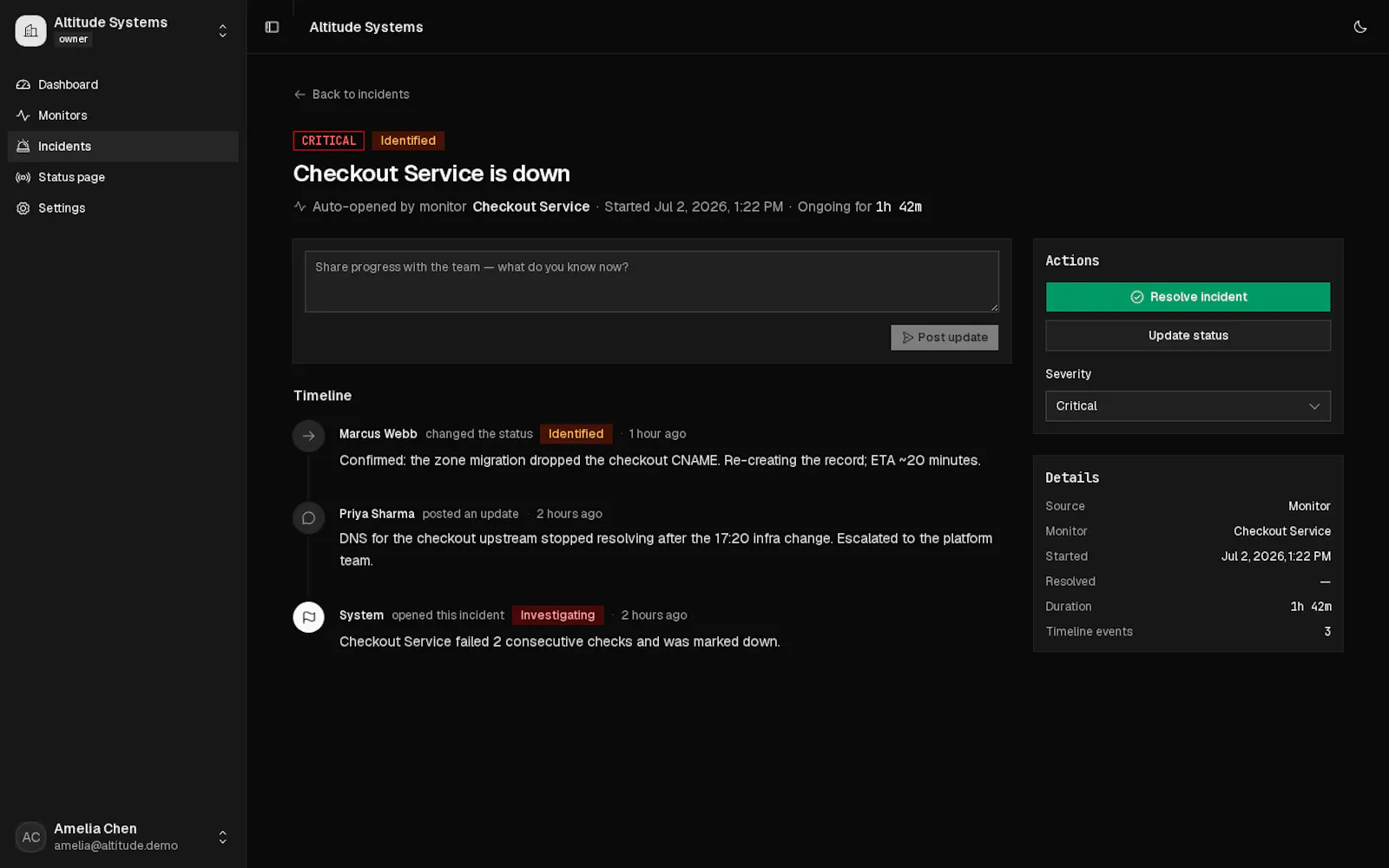The image size is (1389, 868).
Task: Open the Checkout Service monitor link
Action: tap(530, 207)
